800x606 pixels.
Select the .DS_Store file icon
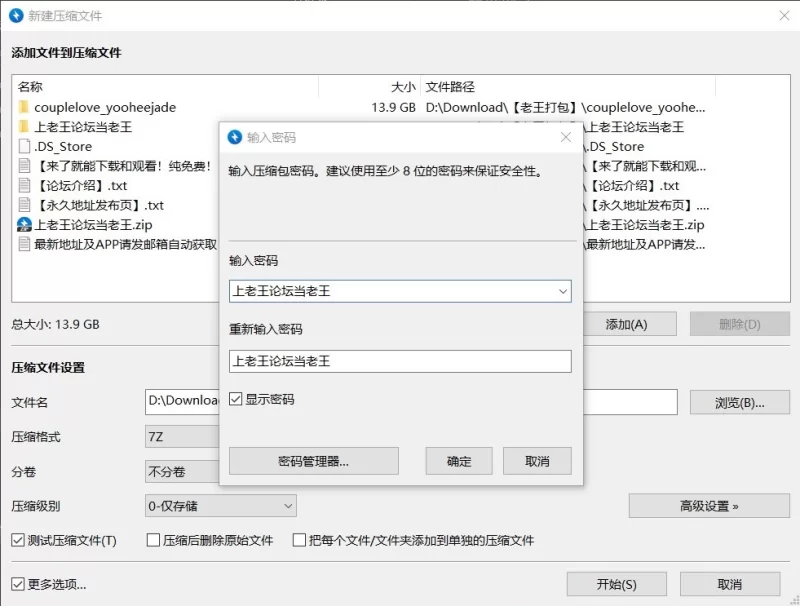(23, 146)
